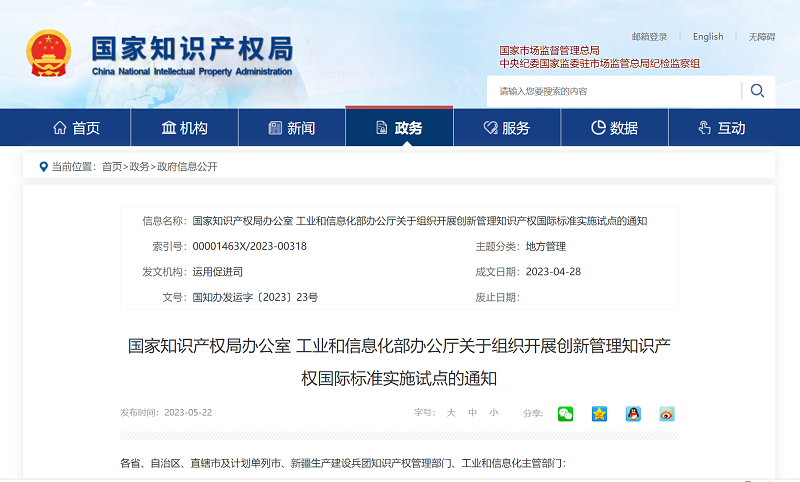800x482 pixels.
Task: Open the 互动 interaction tab
Action: pyautogui.click(x=722, y=128)
